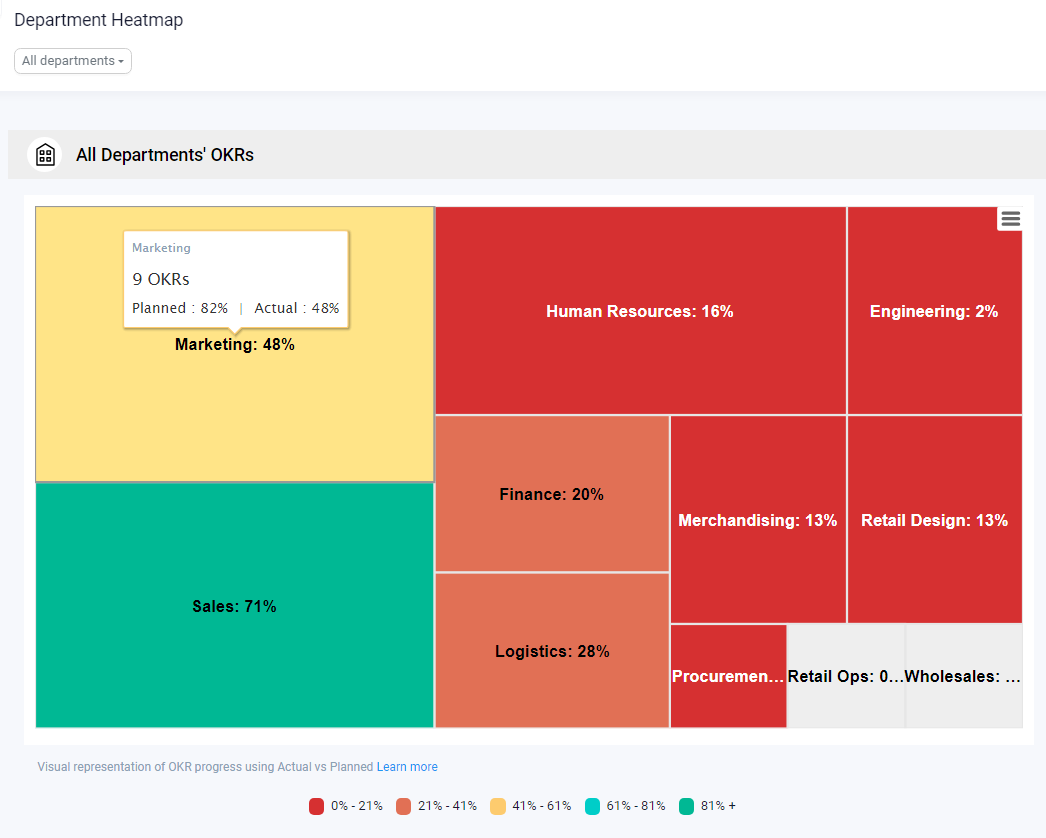Click the departments building icon

45,155
